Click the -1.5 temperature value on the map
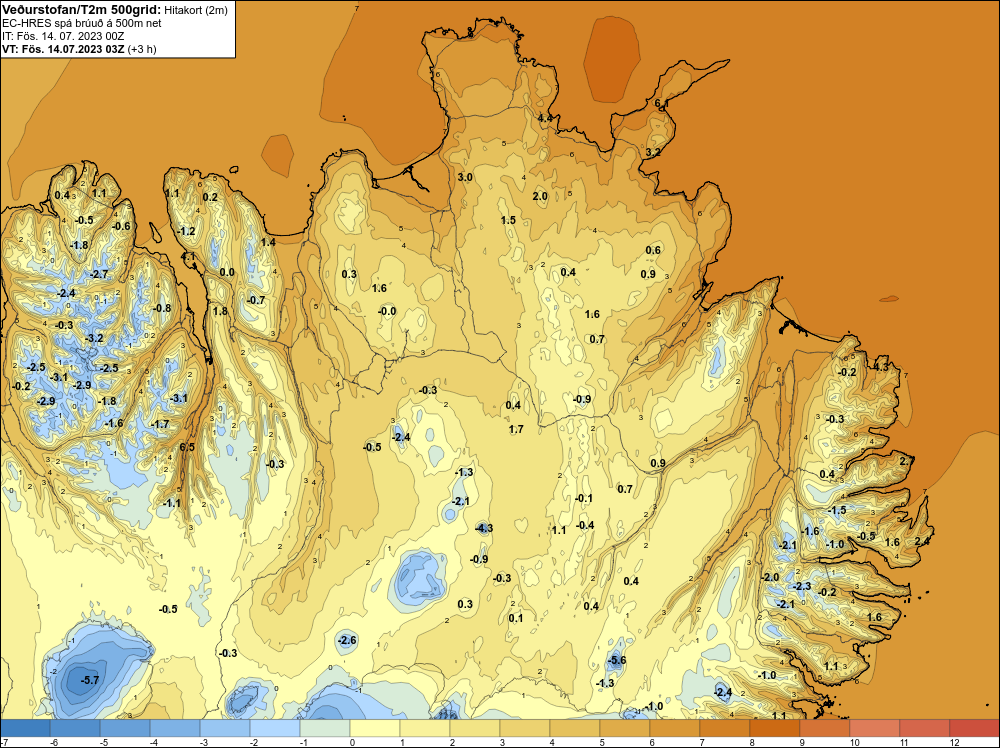Image resolution: width=1000 pixels, height=748 pixels. tap(836, 510)
